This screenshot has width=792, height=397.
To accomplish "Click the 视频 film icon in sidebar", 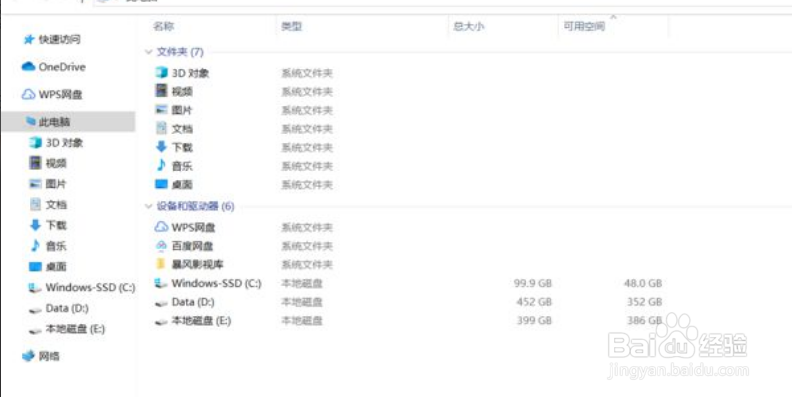I will click(x=35, y=163).
